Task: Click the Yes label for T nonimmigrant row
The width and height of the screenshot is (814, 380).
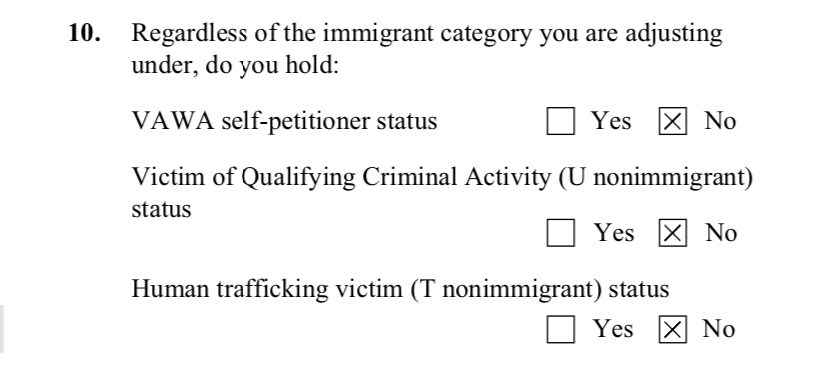Action: coord(613,329)
